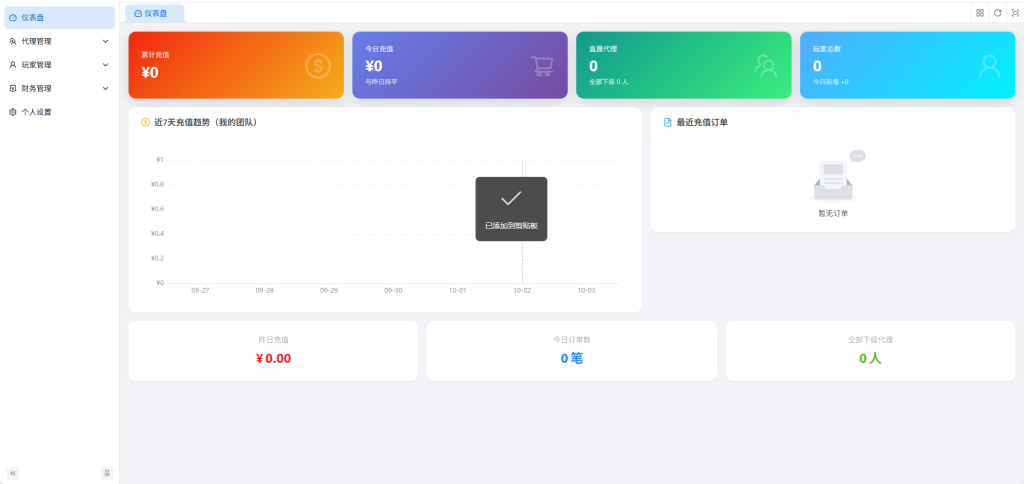
Task: Click the 10-01 label on chart axis
Action: click(458, 291)
